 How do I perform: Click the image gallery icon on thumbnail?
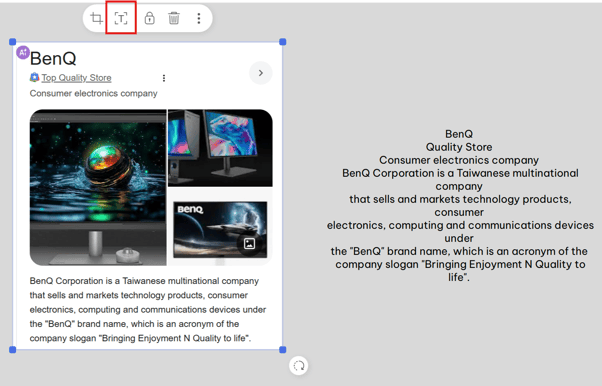point(250,244)
